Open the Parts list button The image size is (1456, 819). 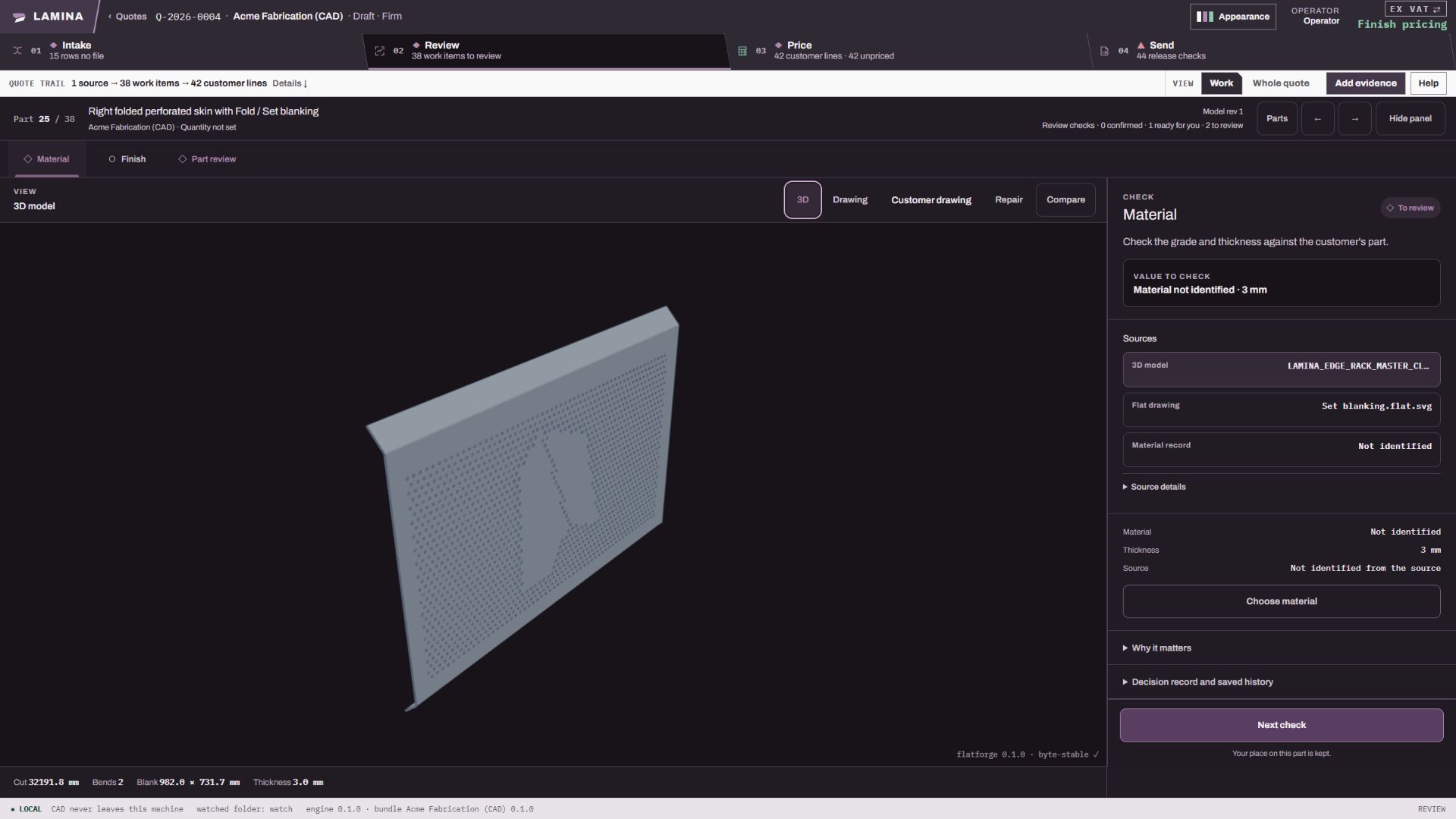point(1277,119)
